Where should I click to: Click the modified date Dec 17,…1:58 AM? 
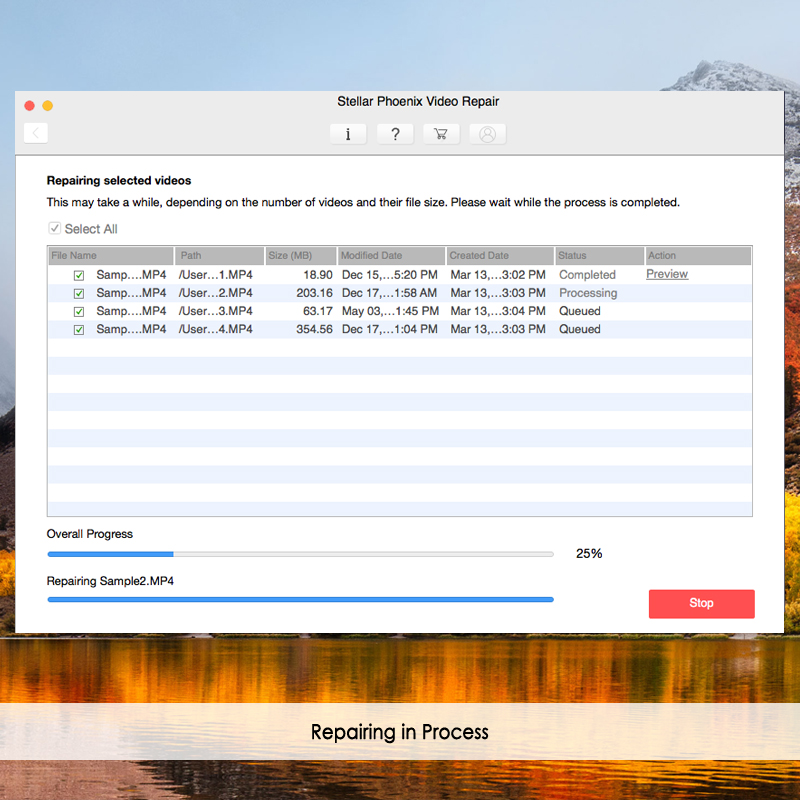389,293
